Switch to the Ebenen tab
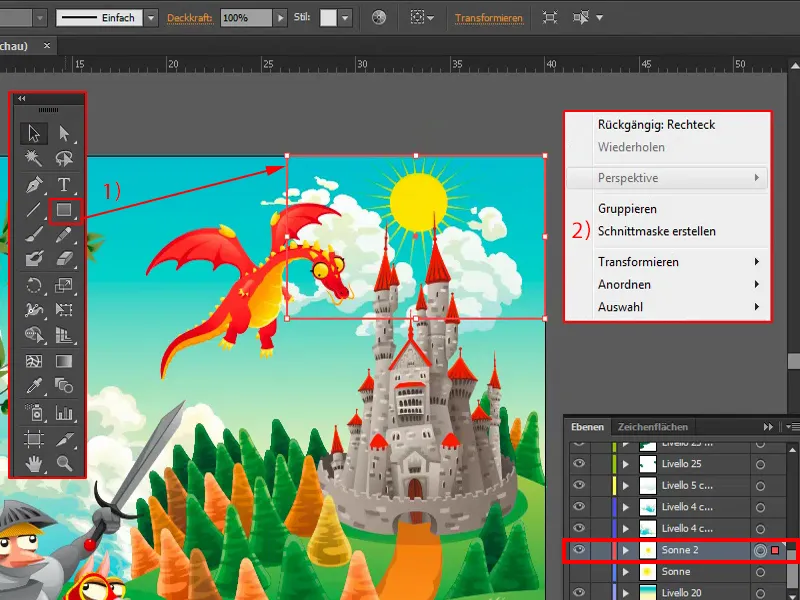This screenshot has width=800, height=600. coord(587,427)
